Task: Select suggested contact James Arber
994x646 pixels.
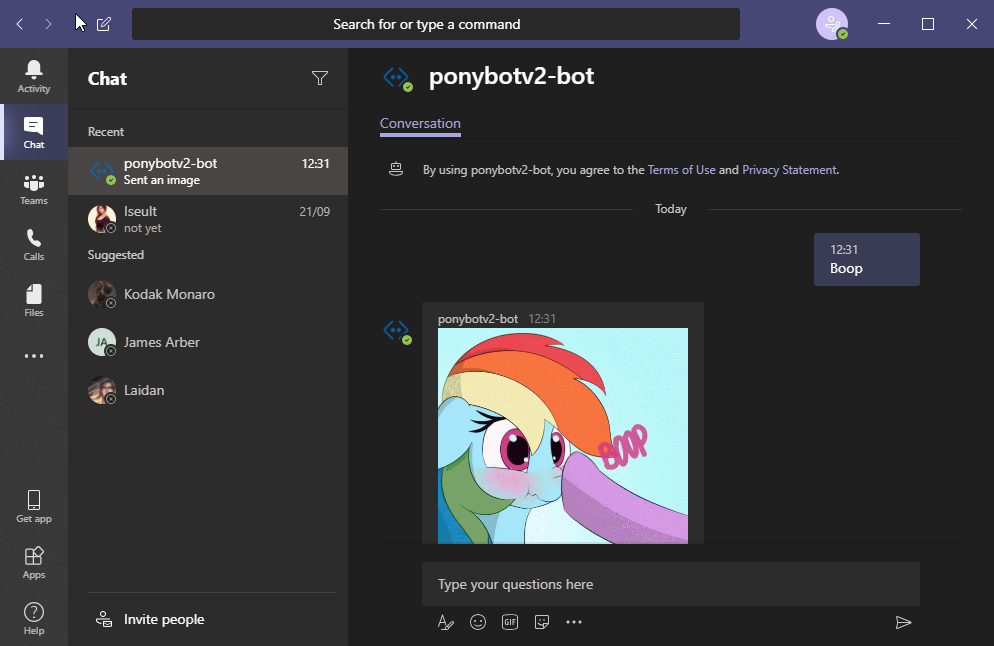Action: [208, 342]
